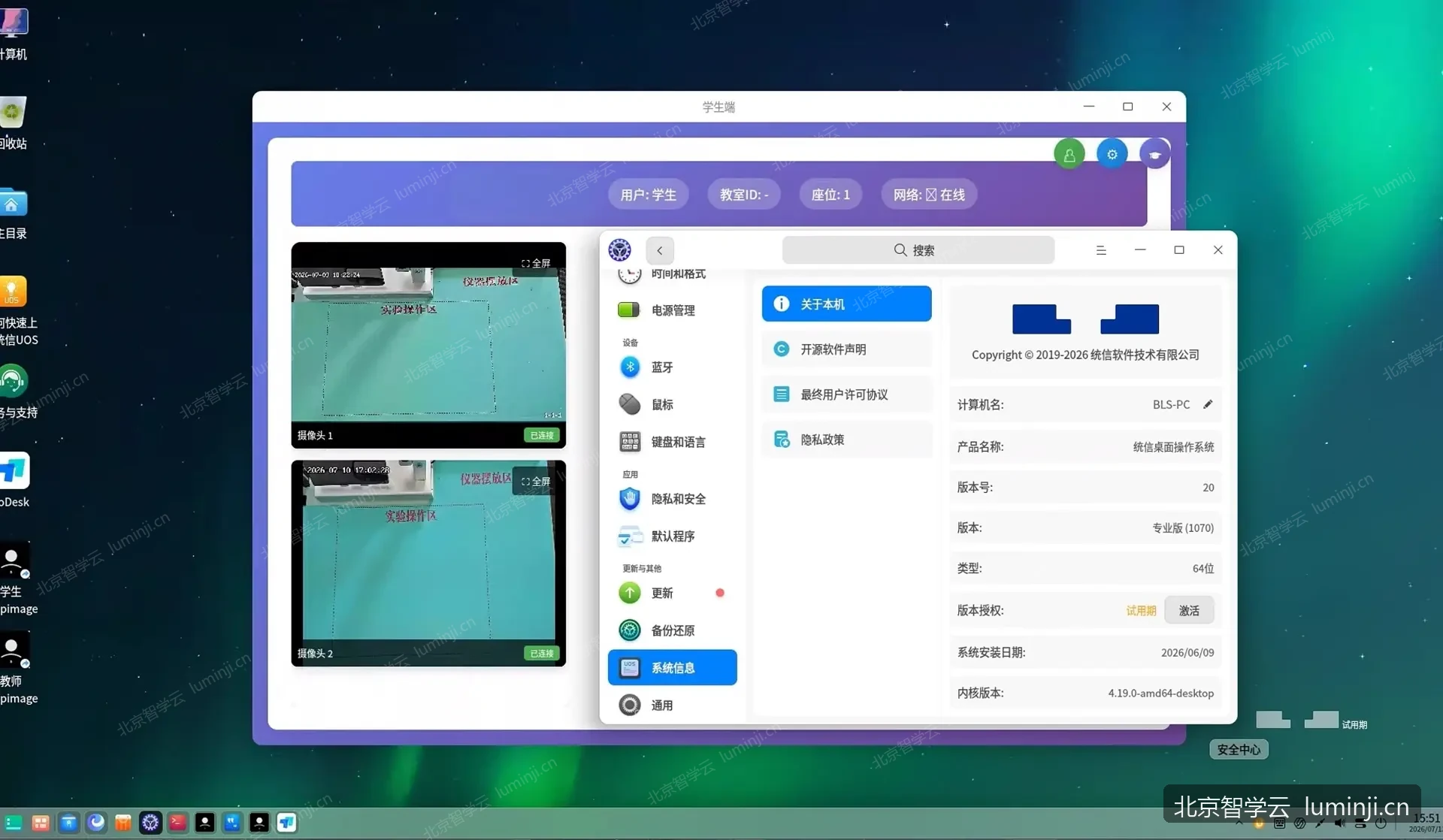Open 电源管理 power management settings
Viewport: 1443px width, 840px height.
(672, 310)
